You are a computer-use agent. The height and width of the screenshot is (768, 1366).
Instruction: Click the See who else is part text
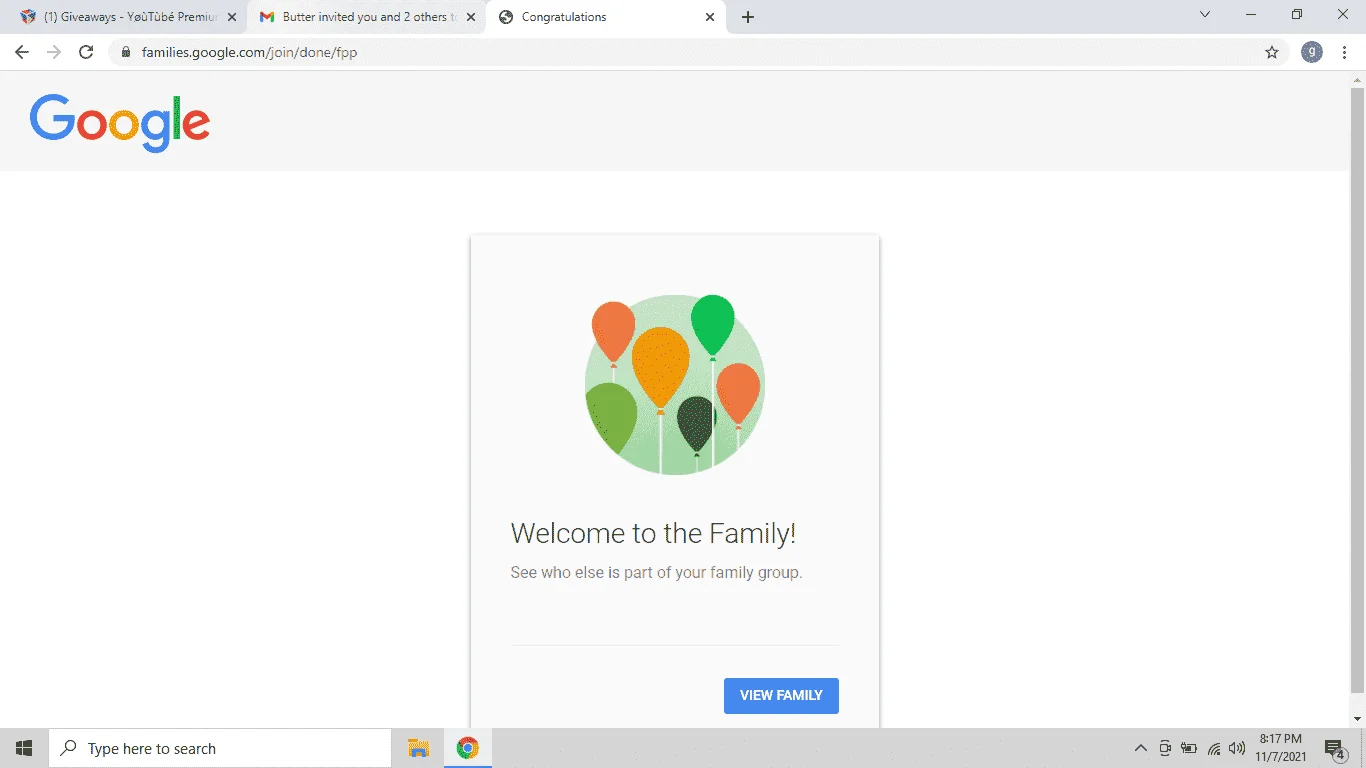click(x=656, y=573)
